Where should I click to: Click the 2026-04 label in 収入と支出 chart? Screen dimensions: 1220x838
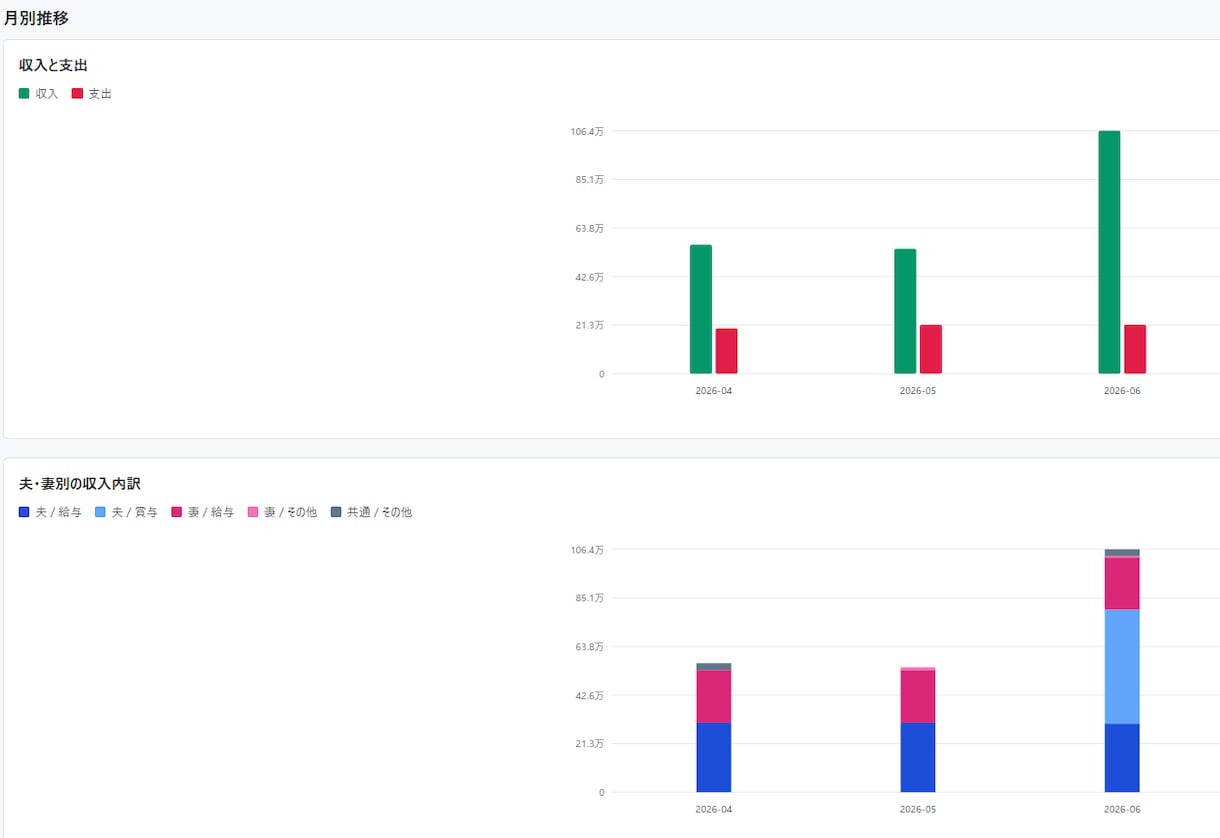[714, 391]
